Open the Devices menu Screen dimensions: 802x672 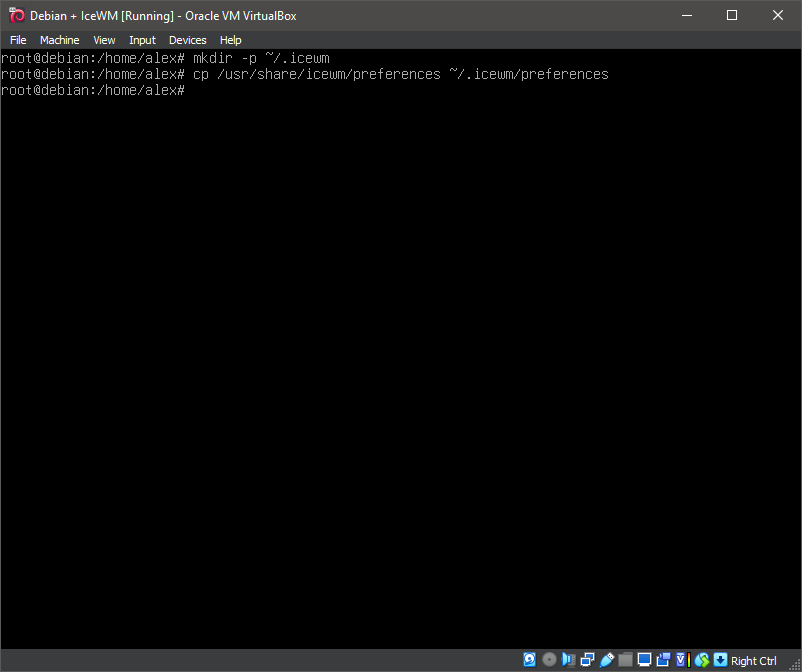187,40
